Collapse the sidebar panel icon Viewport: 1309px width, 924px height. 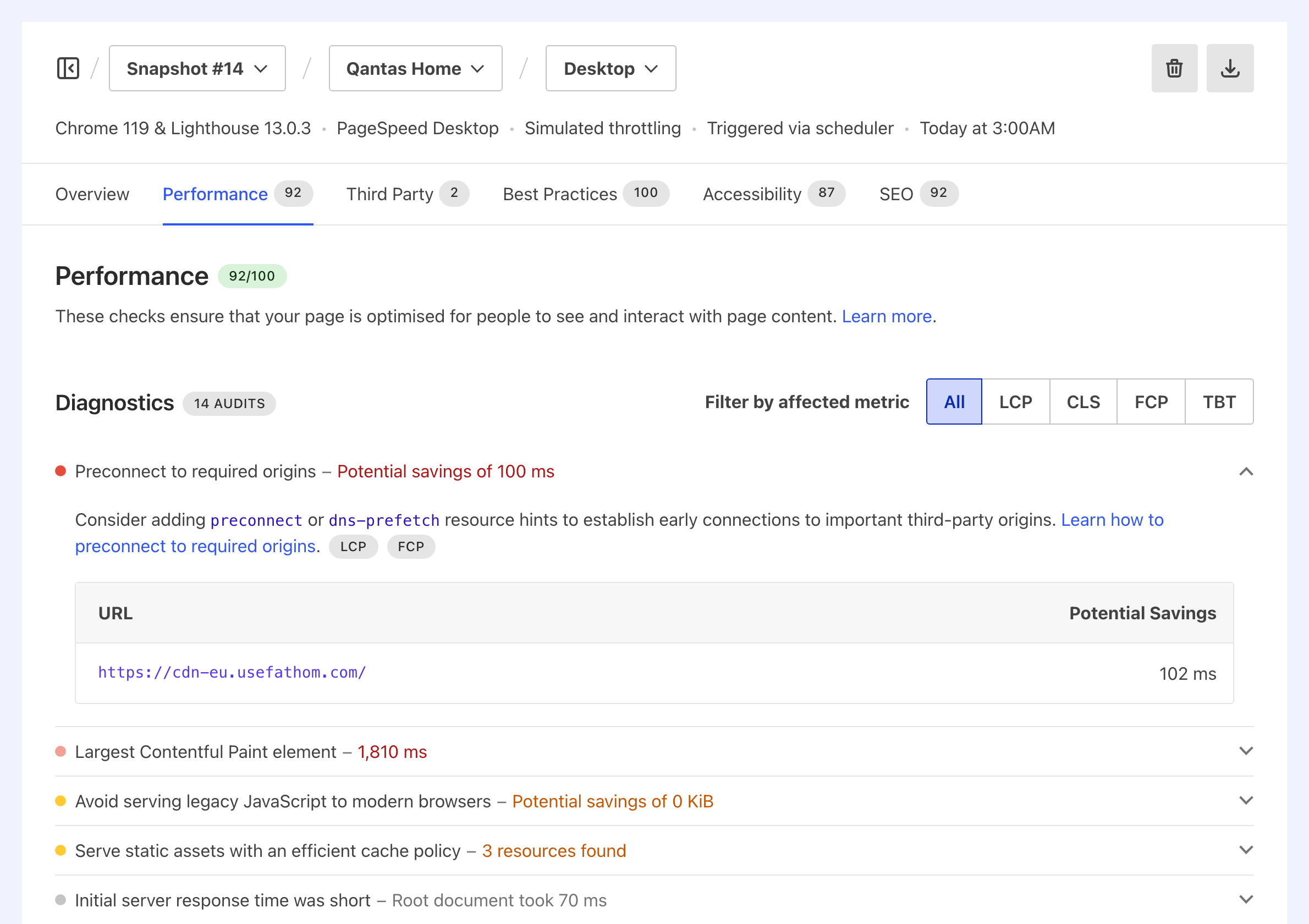pos(68,68)
